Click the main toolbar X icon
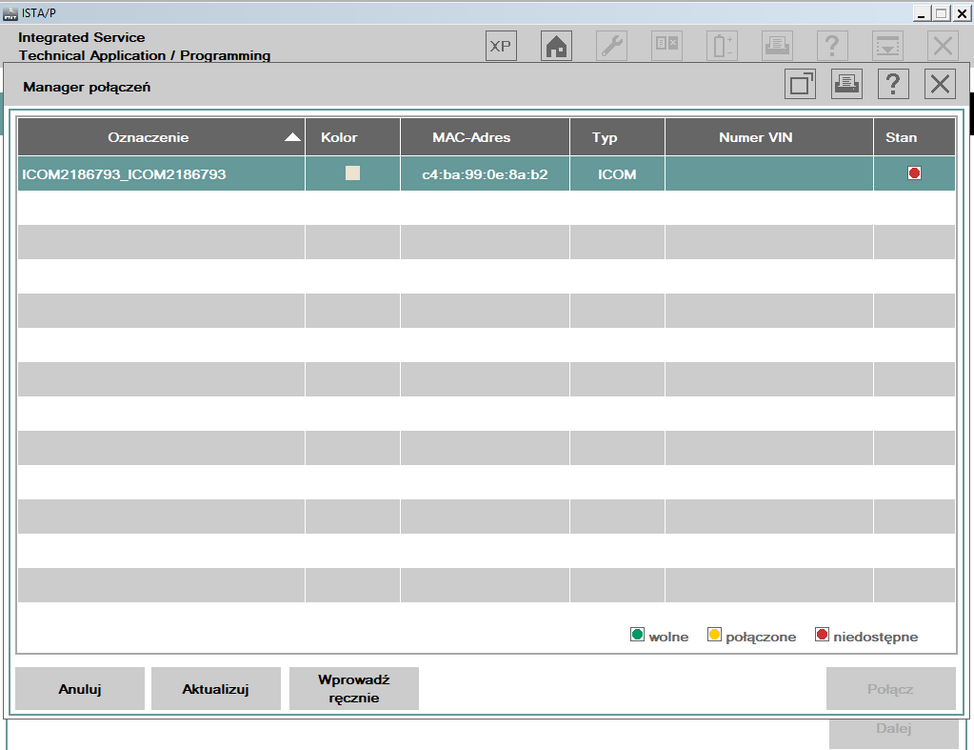The width and height of the screenshot is (974, 750). point(943,46)
